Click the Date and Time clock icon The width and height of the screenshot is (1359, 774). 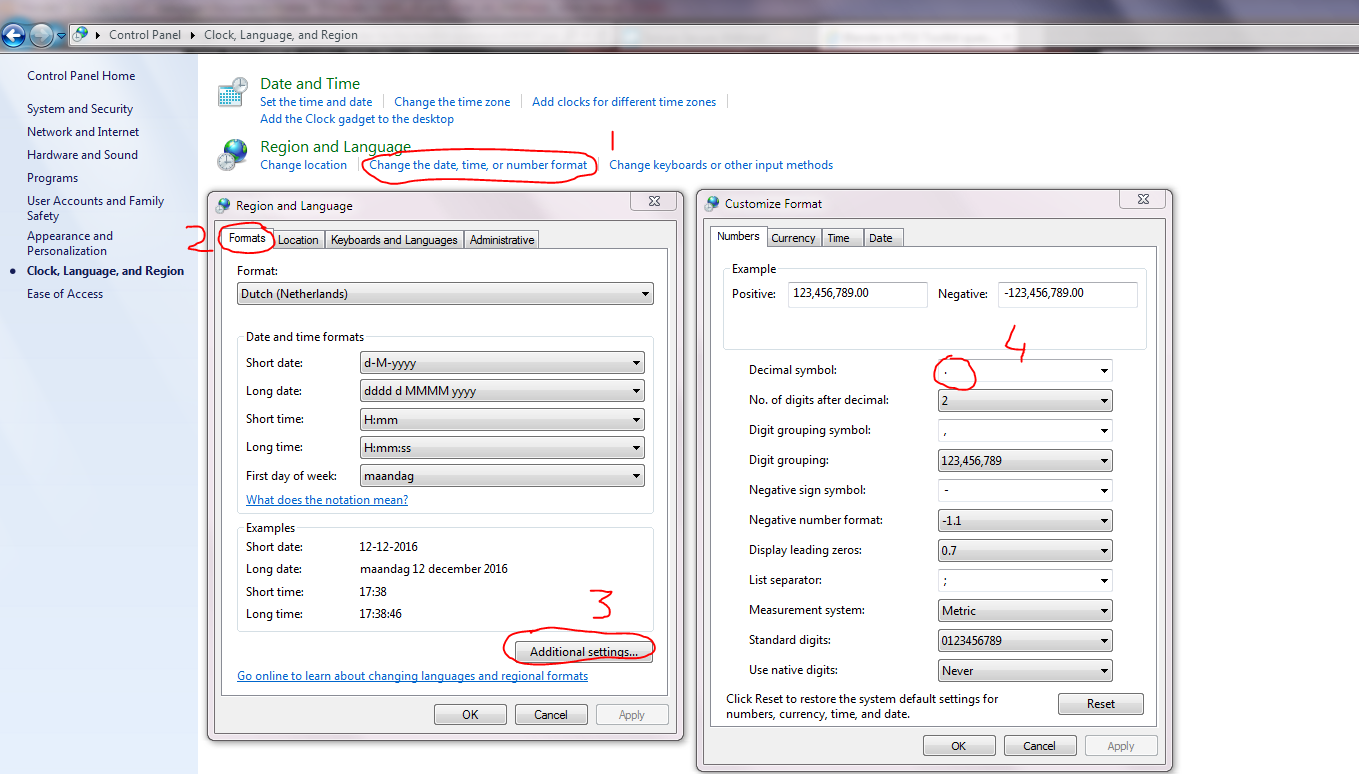[232, 93]
